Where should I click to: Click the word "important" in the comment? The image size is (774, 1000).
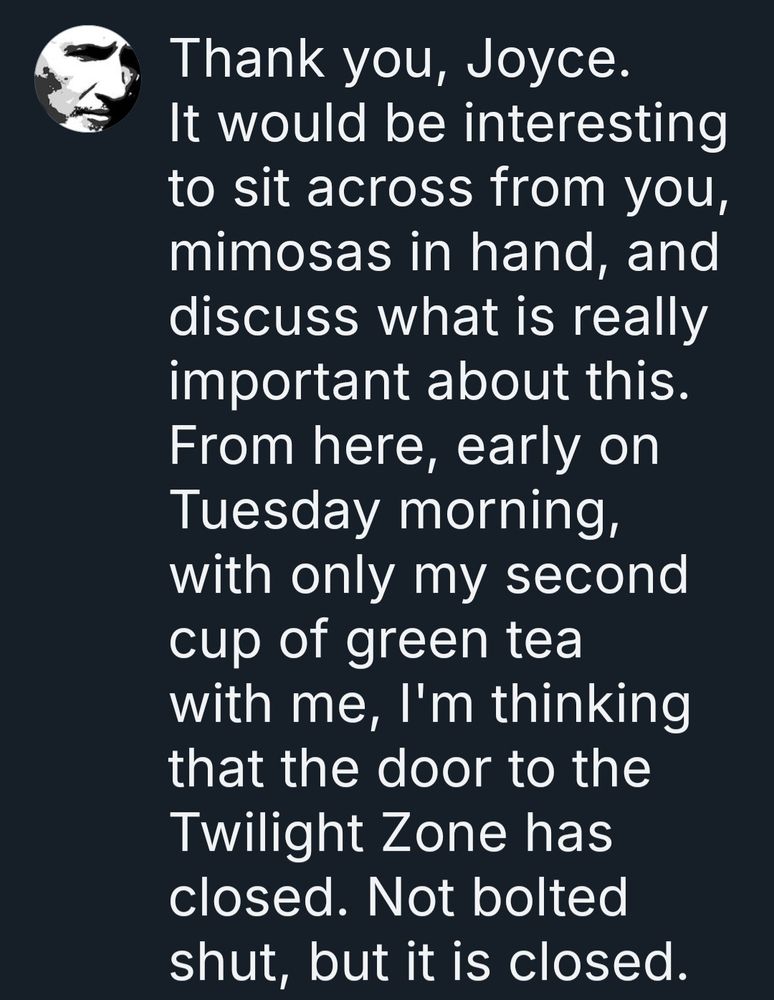tap(289, 383)
